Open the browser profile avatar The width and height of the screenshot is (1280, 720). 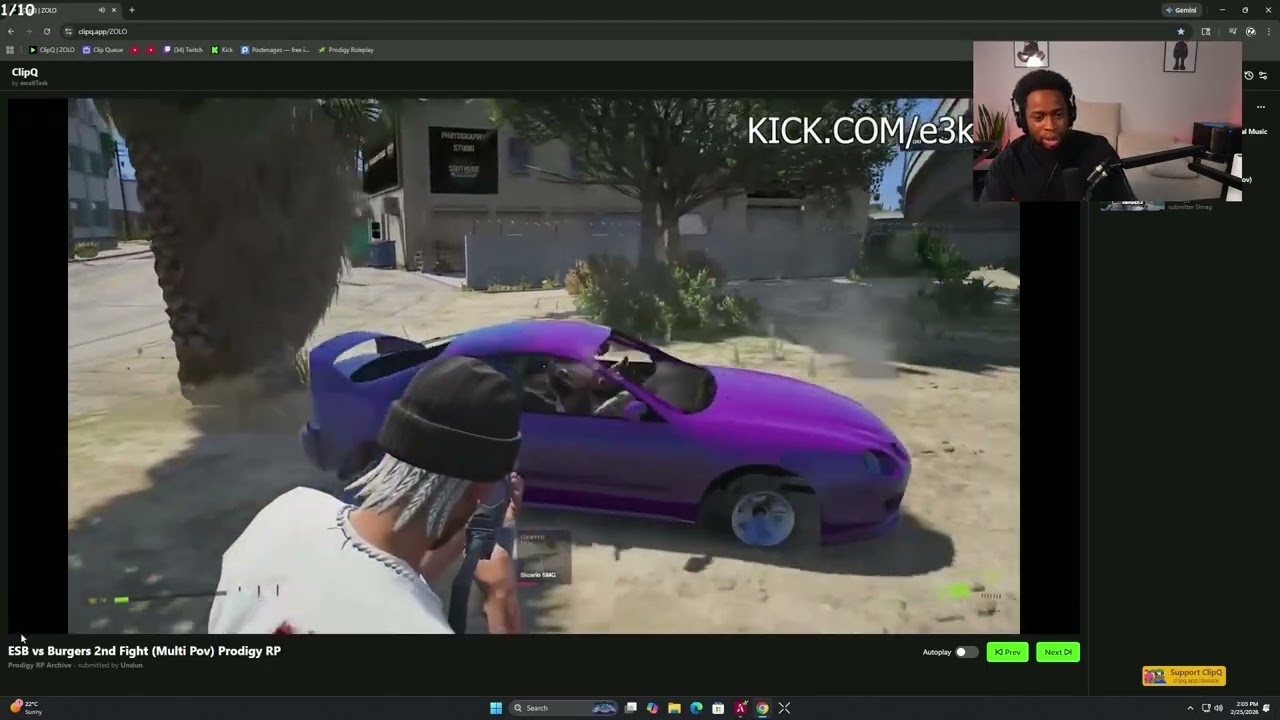(1250, 31)
